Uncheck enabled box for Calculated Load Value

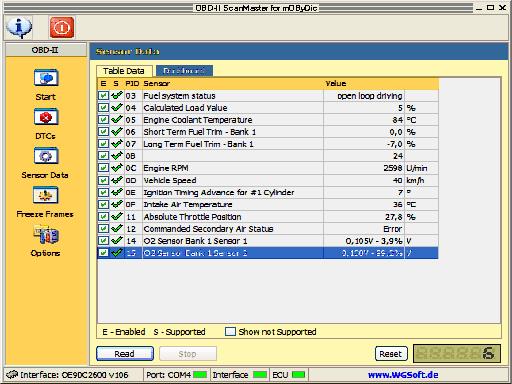[103, 108]
